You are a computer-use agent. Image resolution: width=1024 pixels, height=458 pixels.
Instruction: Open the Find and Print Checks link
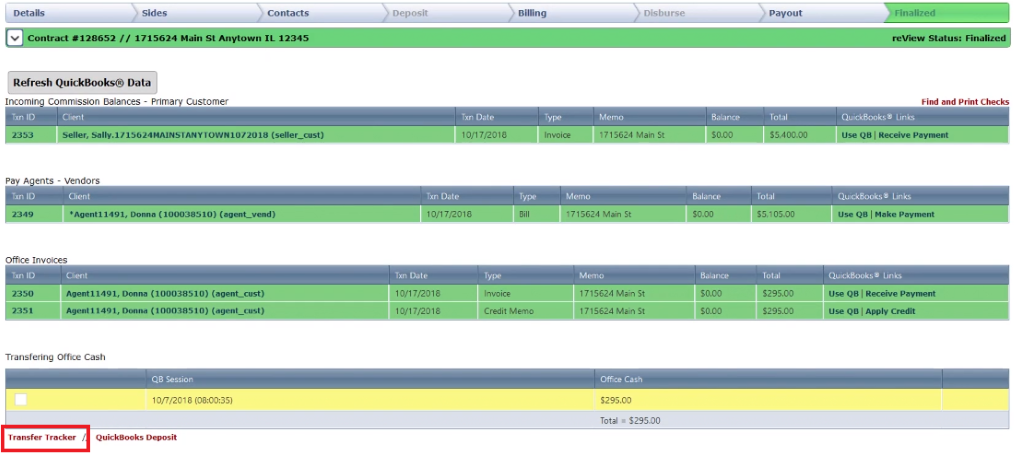[964, 102]
